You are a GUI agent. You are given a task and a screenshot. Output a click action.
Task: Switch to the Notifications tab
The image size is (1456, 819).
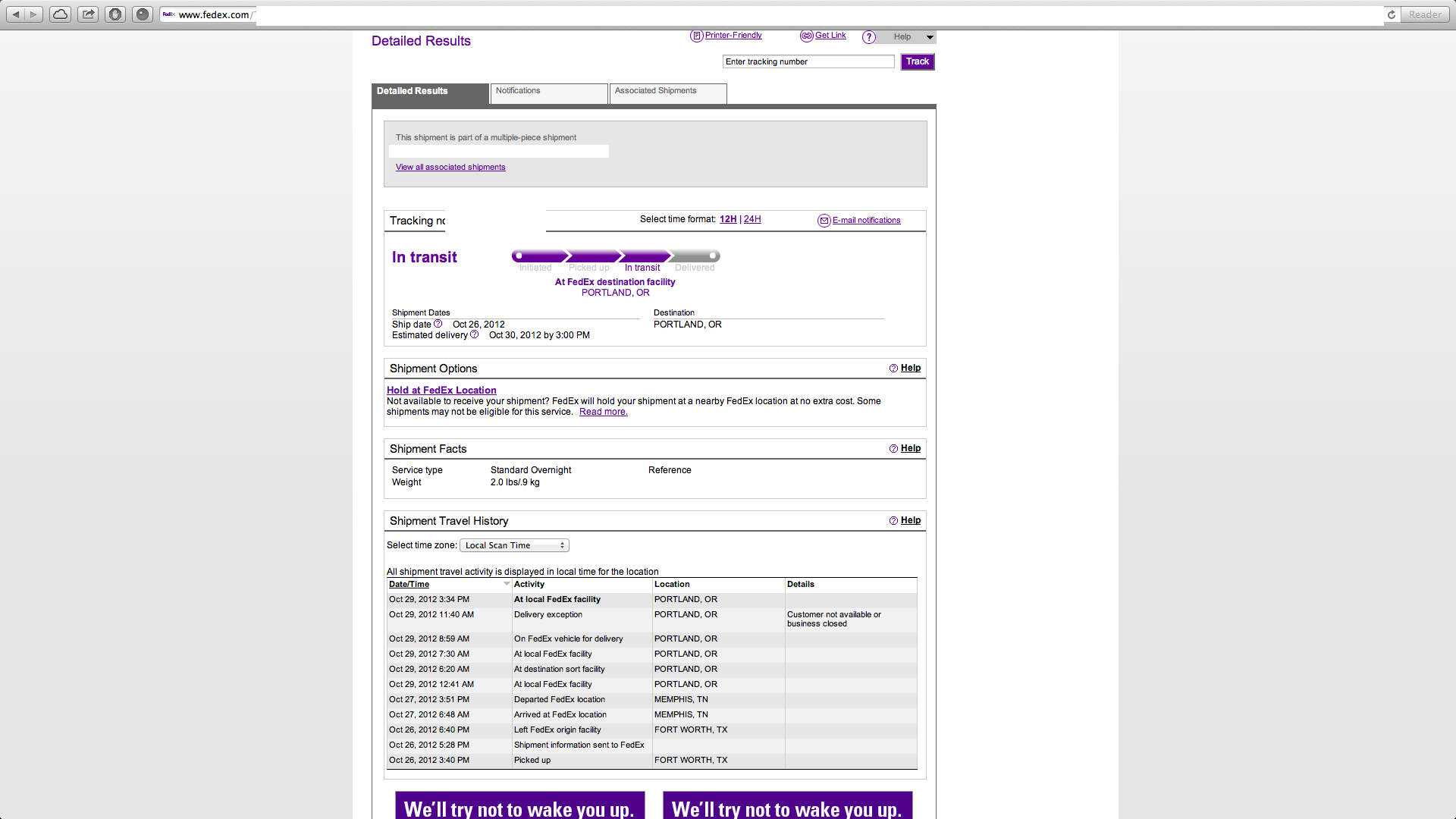(549, 93)
